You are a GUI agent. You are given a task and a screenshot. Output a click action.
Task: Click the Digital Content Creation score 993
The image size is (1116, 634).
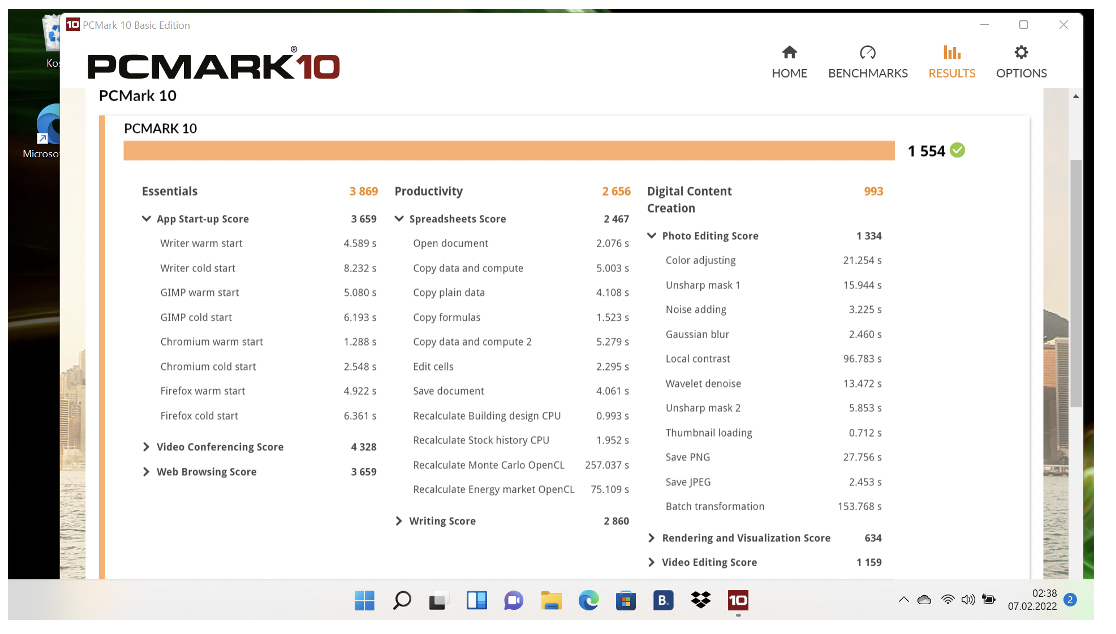coord(873,191)
